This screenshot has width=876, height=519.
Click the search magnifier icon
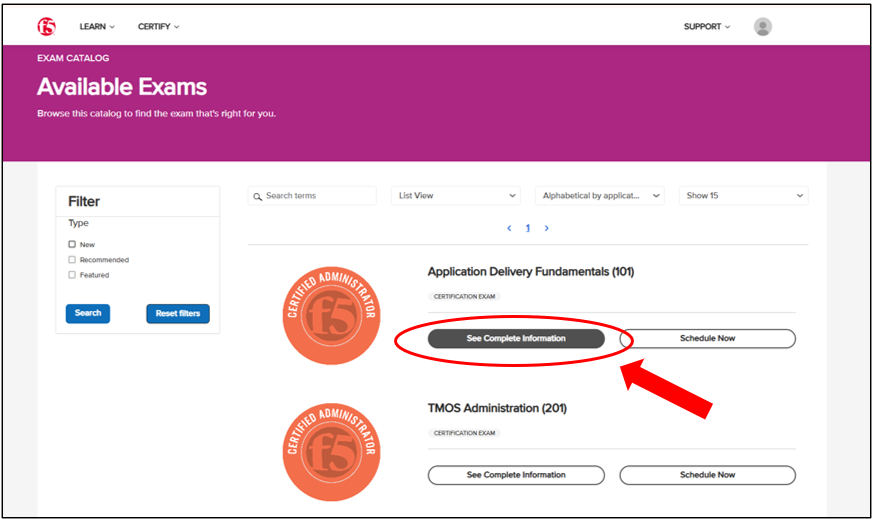[x=257, y=196]
